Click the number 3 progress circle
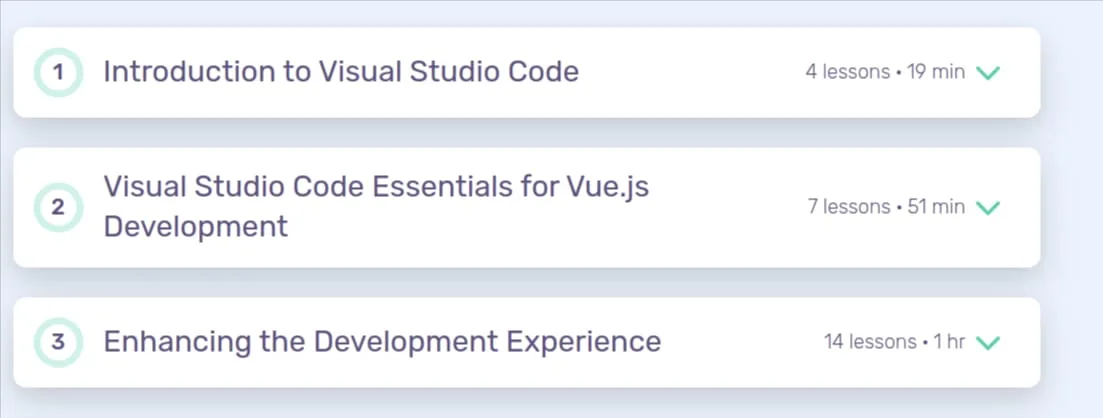 (x=58, y=342)
